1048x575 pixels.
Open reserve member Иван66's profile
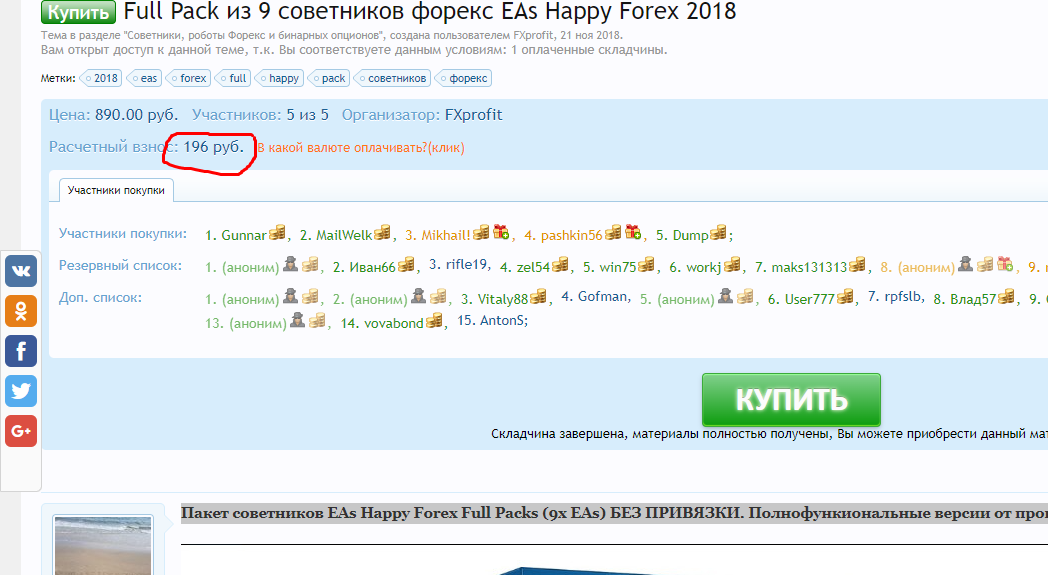(x=372, y=267)
